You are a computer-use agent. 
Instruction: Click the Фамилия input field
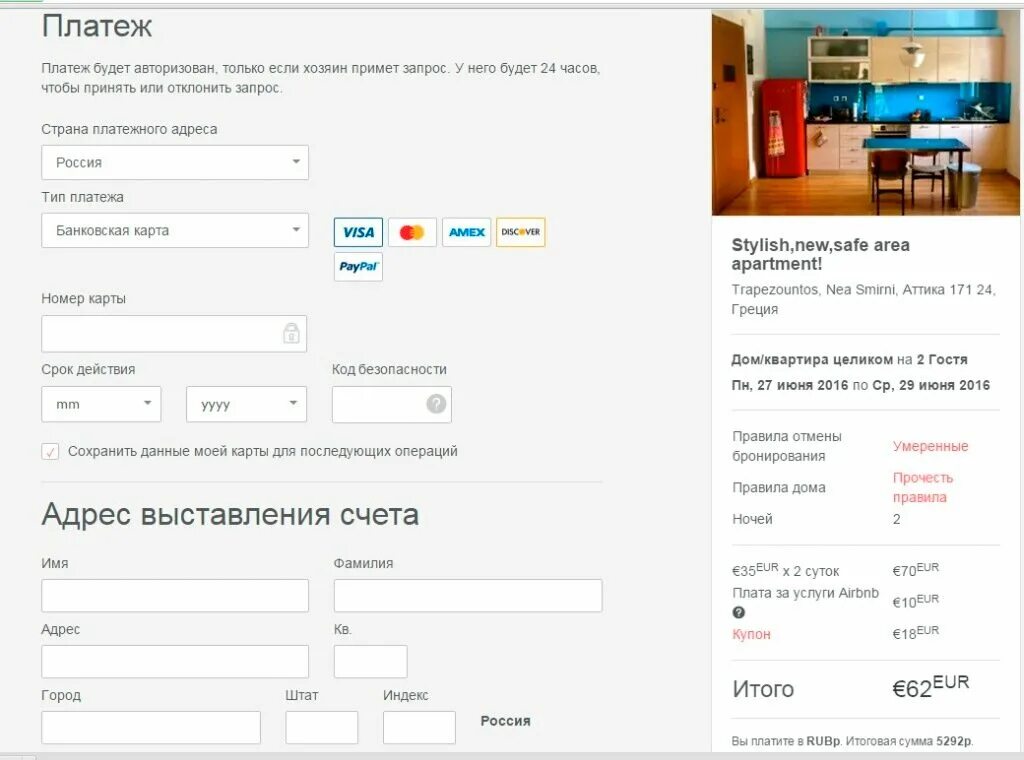468,595
